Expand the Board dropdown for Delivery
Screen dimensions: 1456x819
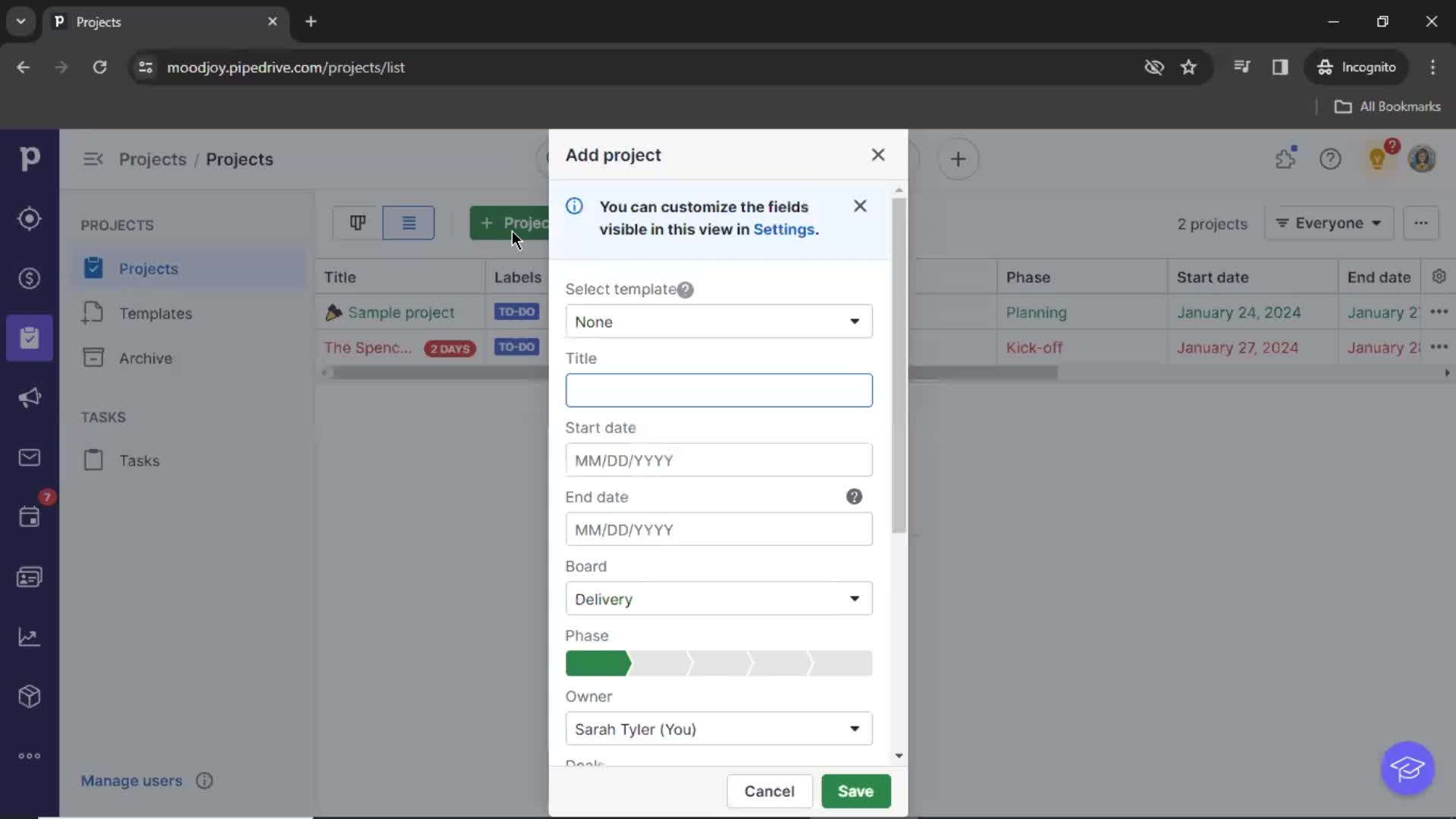[x=854, y=598]
